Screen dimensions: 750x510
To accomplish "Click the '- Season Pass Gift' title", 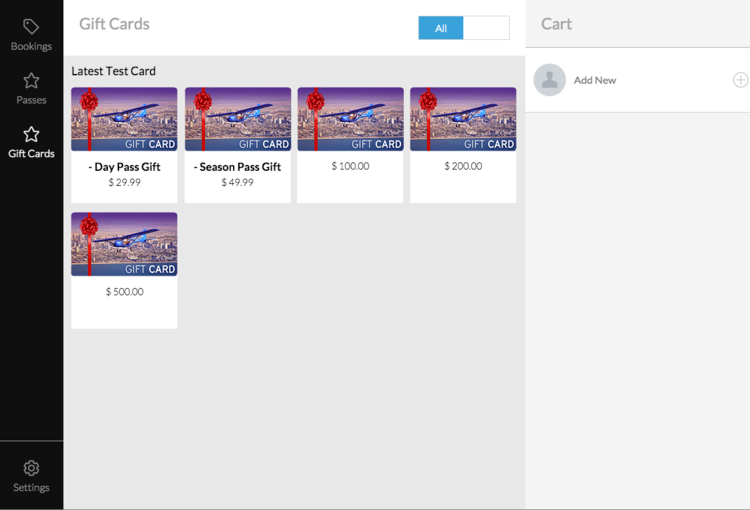I will (237, 167).
